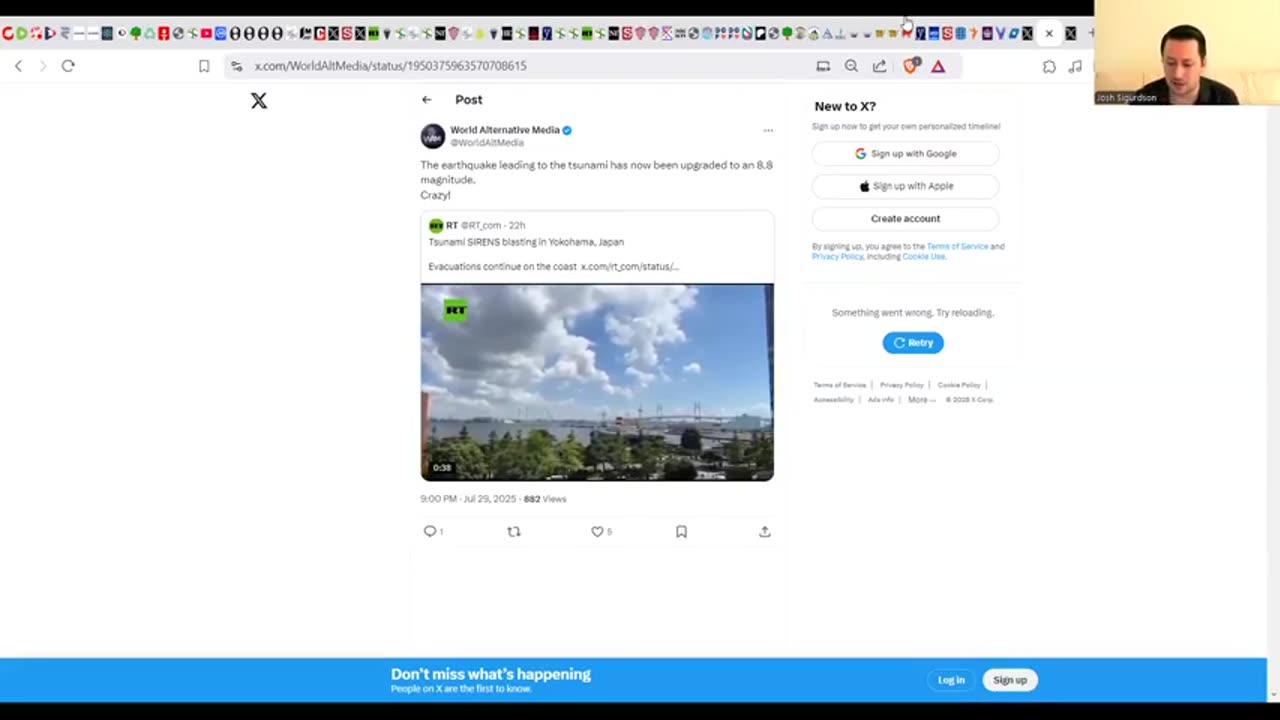Click Sign up with Google
The width and height of the screenshot is (1280, 720).
(x=905, y=154)
